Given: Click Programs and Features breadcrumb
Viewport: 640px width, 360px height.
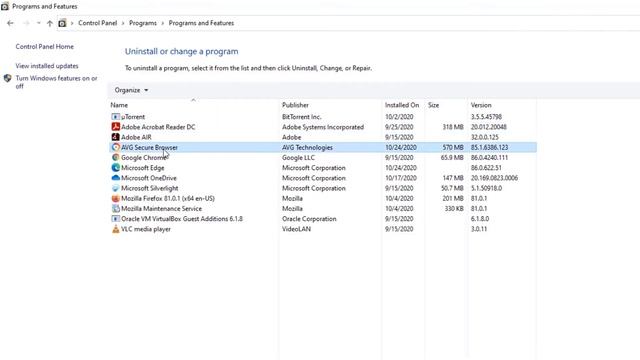Looking at the screenshot, I should [x=201, y=23].
